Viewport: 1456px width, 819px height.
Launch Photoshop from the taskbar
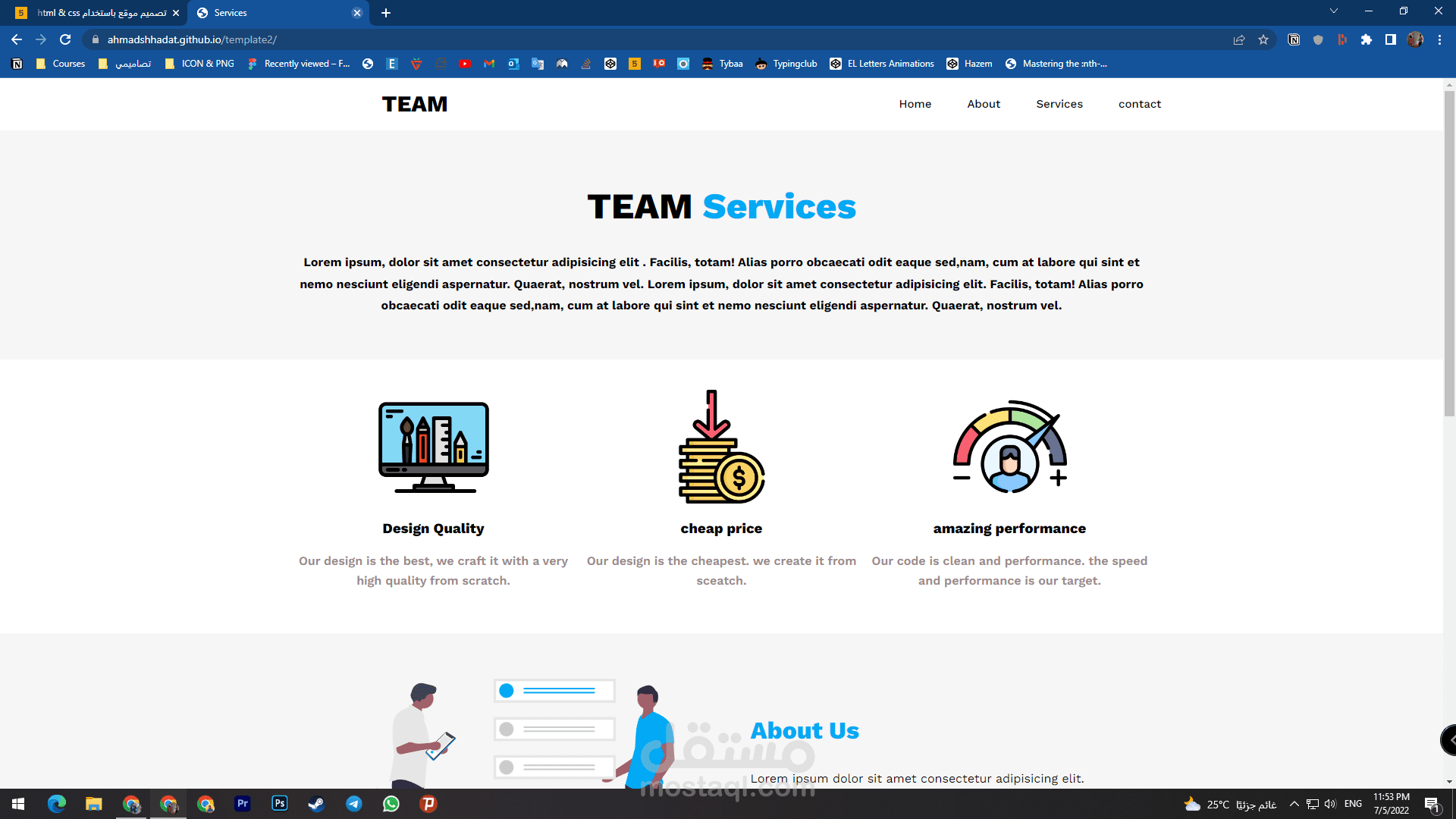coord(279,803)
